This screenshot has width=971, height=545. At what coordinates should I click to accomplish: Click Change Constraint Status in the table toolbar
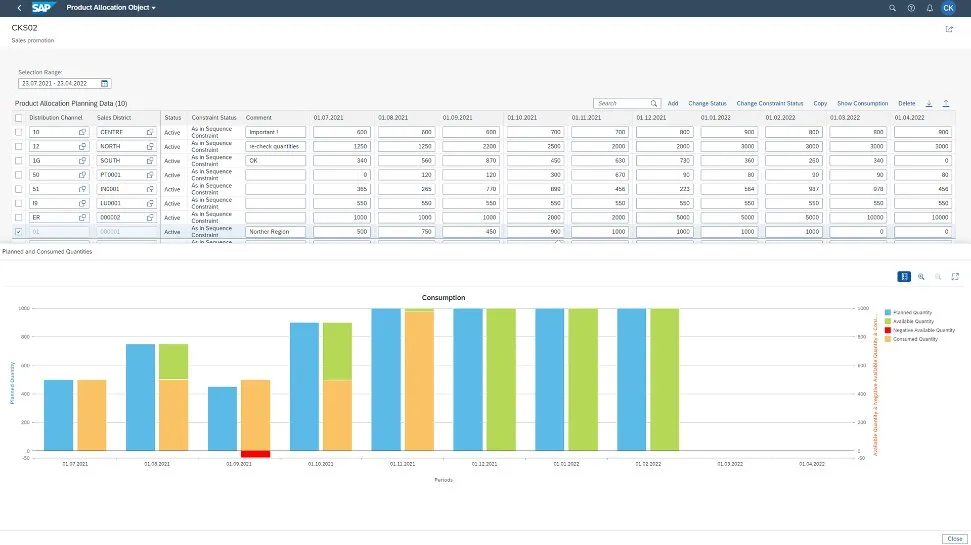point(769,103)
